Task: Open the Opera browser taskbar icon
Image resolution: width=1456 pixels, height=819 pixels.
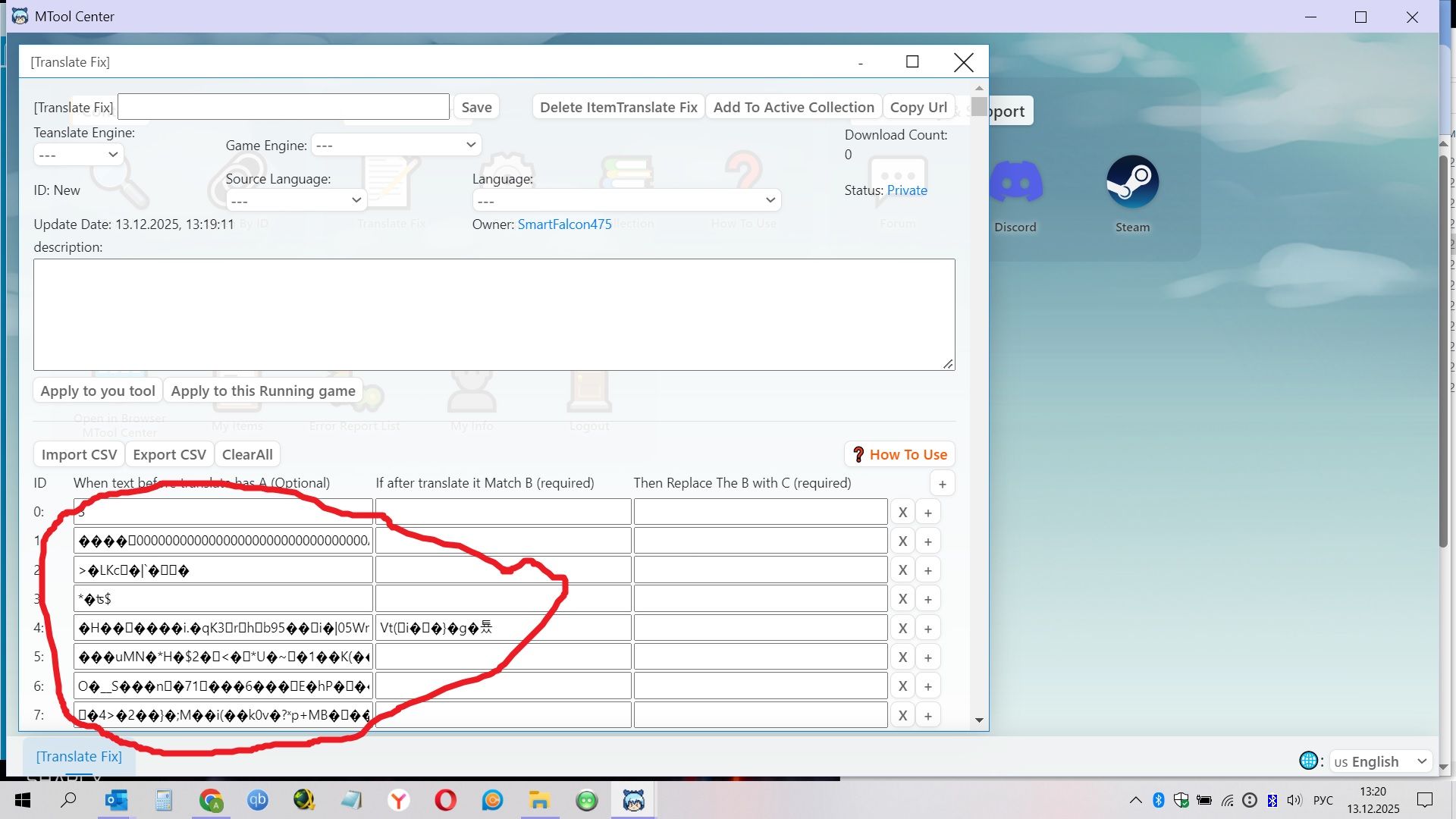Action: point(445,800)
